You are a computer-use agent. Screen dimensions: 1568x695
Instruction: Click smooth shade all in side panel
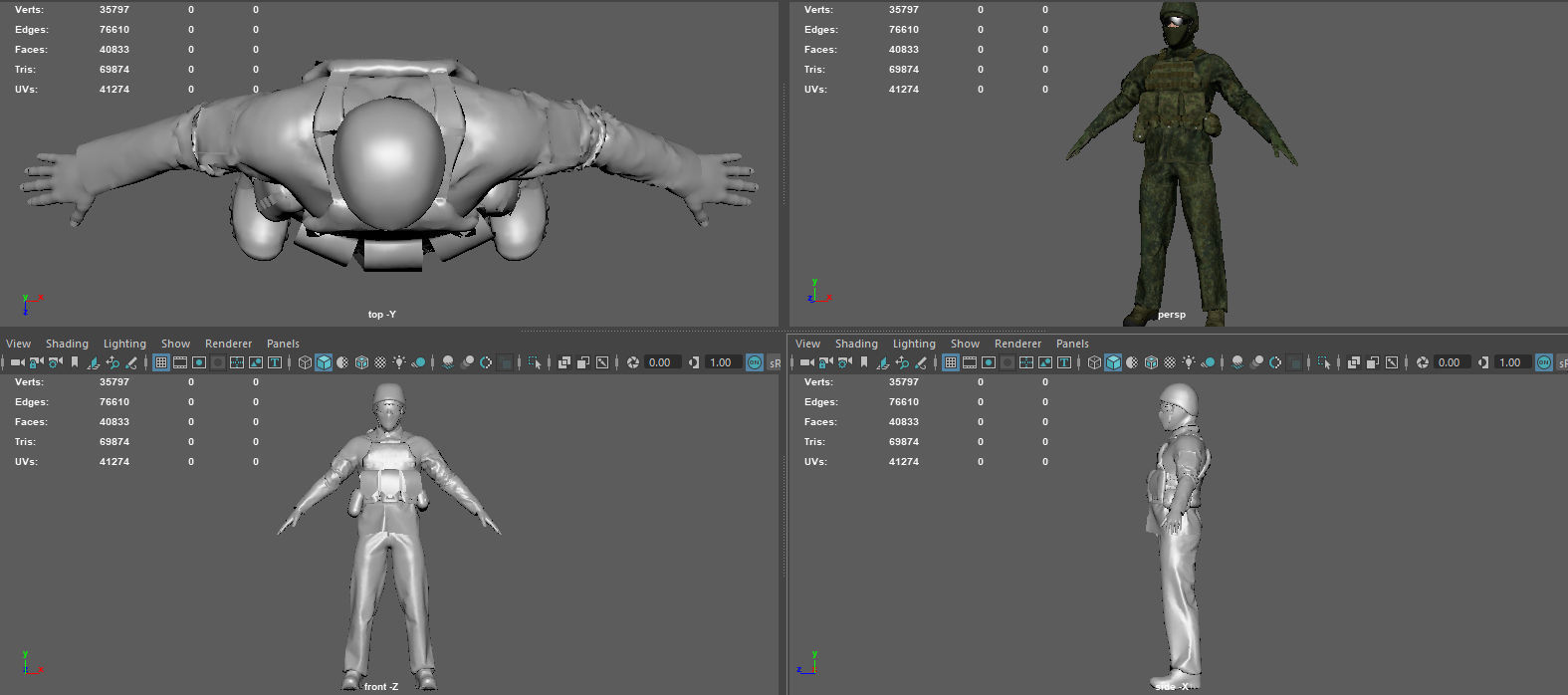(x=1113, y=362)
